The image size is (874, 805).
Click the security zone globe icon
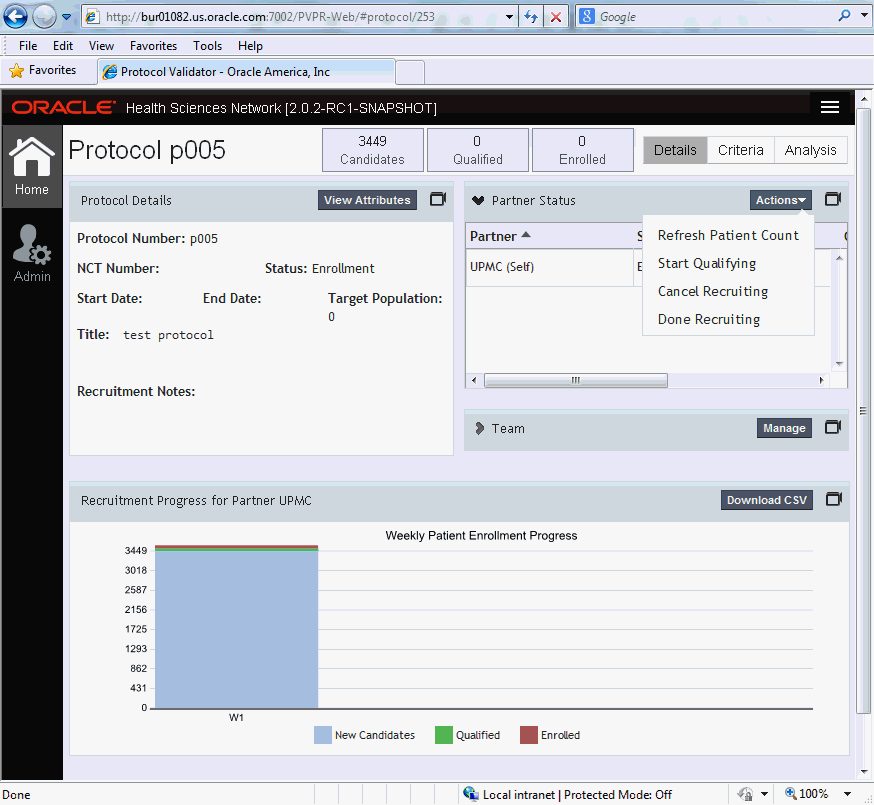tap(471, 793)
